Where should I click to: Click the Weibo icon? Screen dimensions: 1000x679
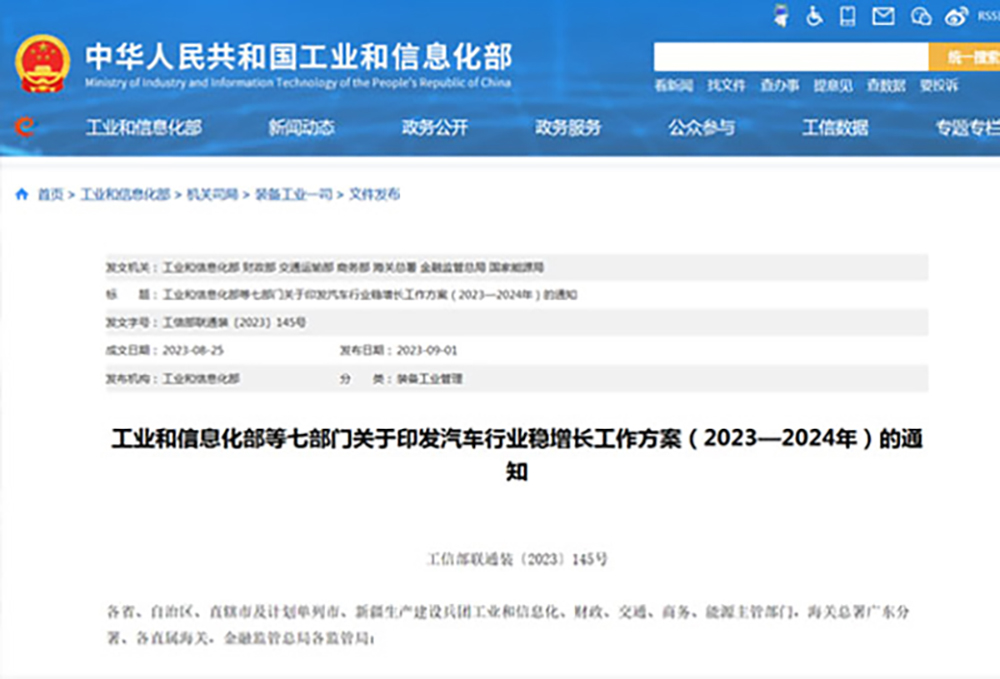(956, 16)
